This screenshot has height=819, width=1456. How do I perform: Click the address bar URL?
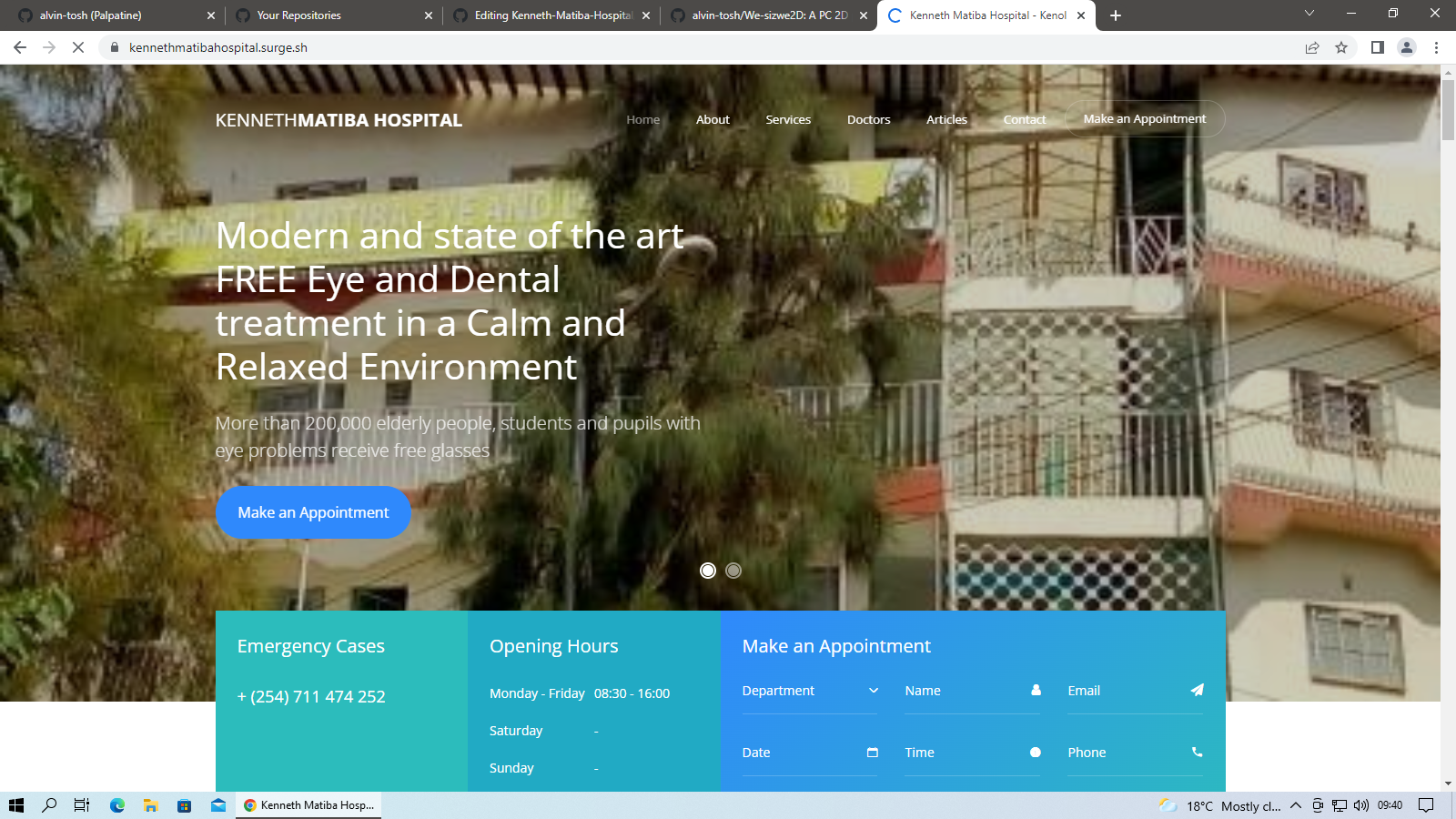point(218,47)
